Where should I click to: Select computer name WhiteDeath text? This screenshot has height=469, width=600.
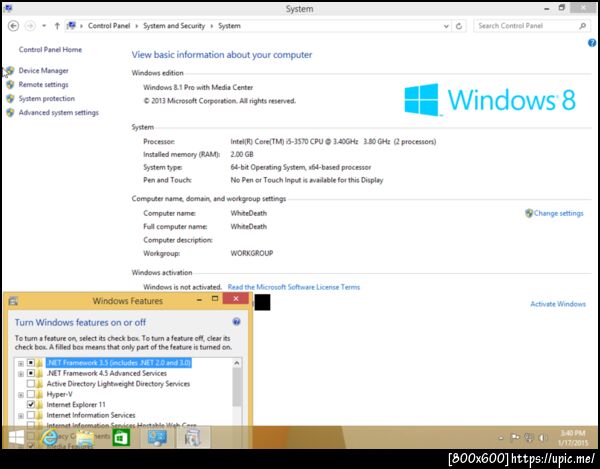pyautogui.click(x=249, y=213)
